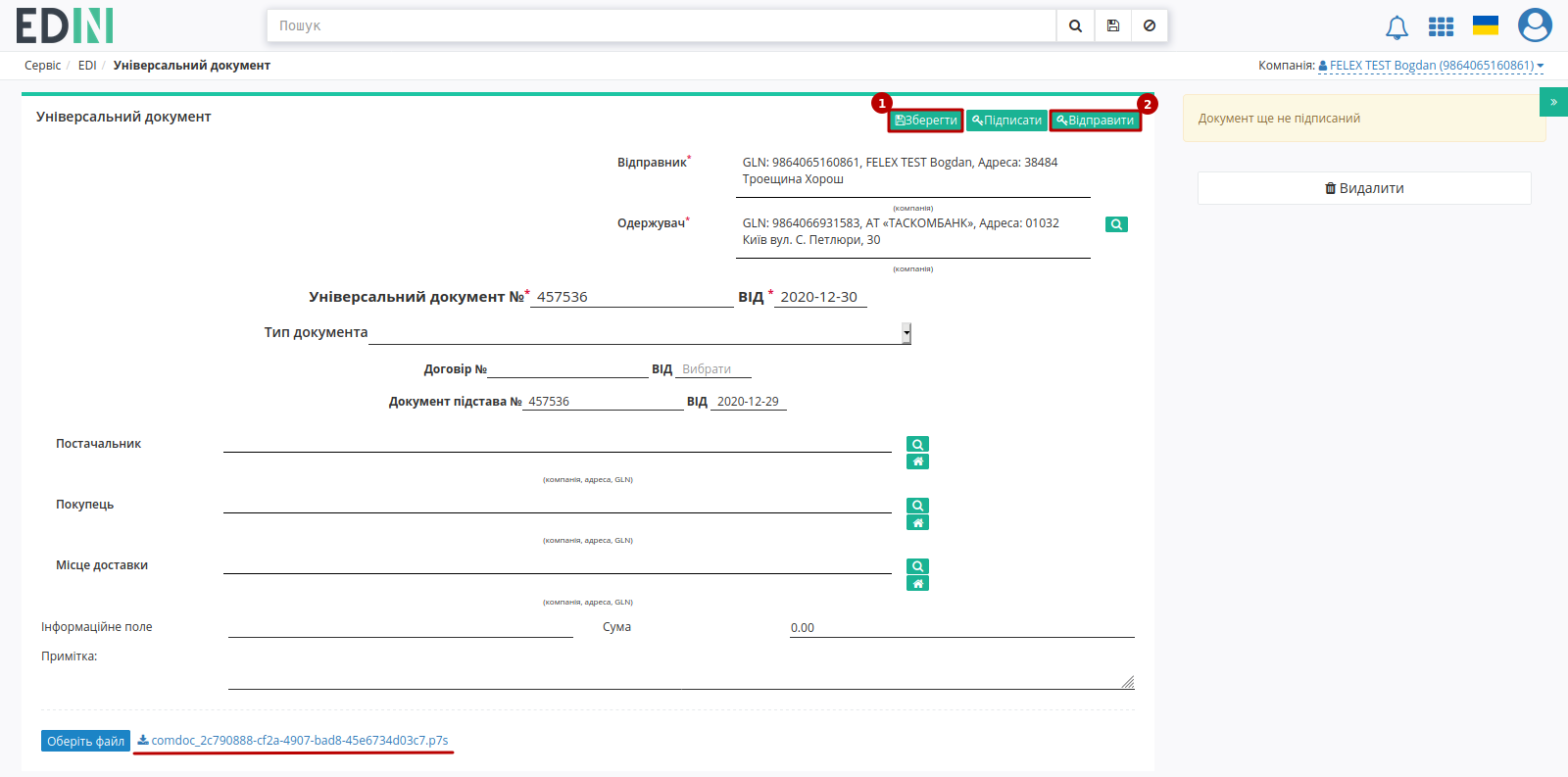Click the basis document date 2020-12-29
This screenshot has height=777, width=1568.
coord(749,402)
